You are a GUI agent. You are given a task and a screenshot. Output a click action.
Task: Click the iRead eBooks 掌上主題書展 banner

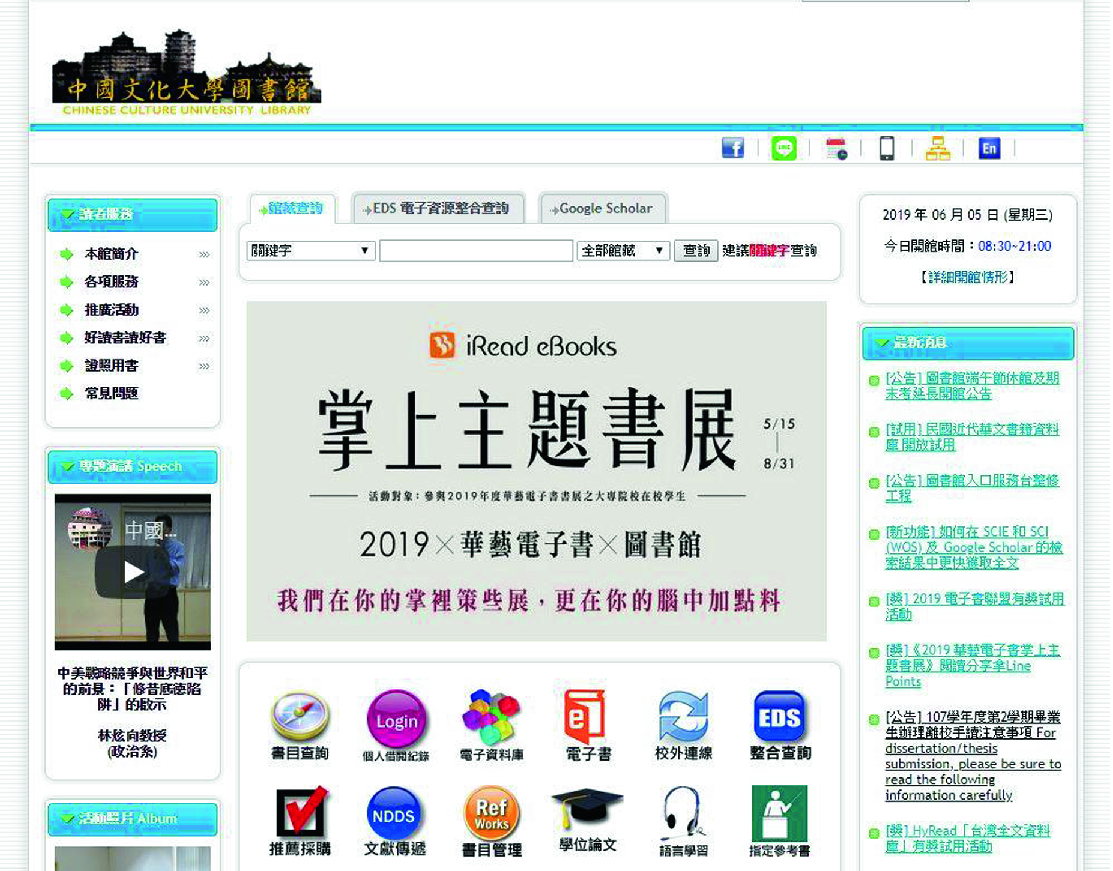point(537,471)
